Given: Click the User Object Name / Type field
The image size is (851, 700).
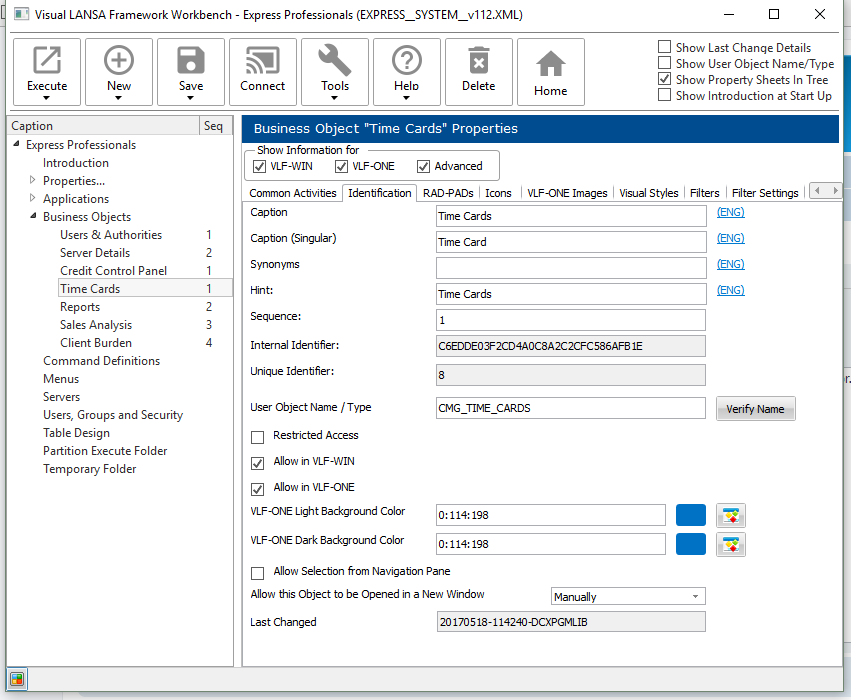Looking at the screenshot, I should 571,408.
